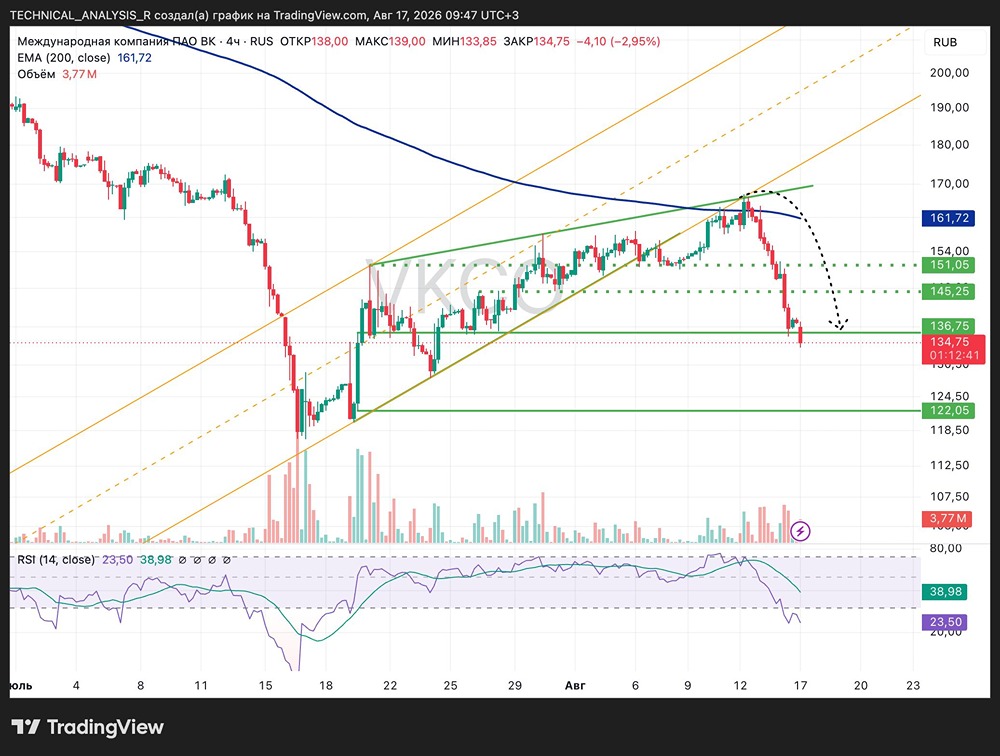The height and width of the screenshot is (756, 1000).
Task: Click the teal RSI axis label 38,98
Action: [x=945, y=591]
